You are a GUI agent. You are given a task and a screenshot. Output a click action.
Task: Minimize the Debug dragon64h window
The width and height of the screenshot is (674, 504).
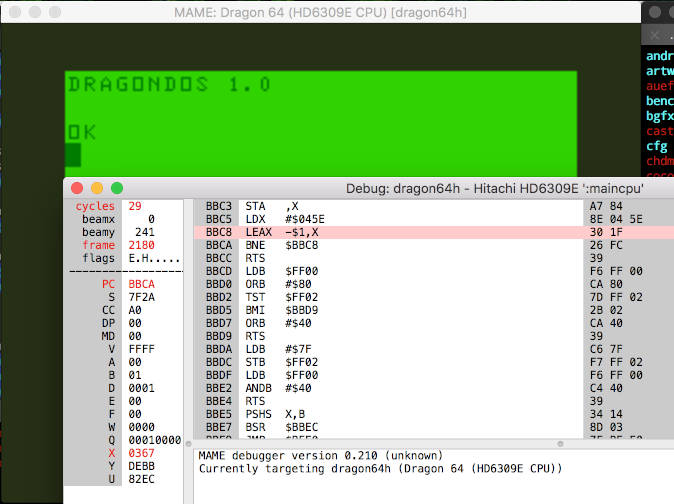[x=97, y=188]
